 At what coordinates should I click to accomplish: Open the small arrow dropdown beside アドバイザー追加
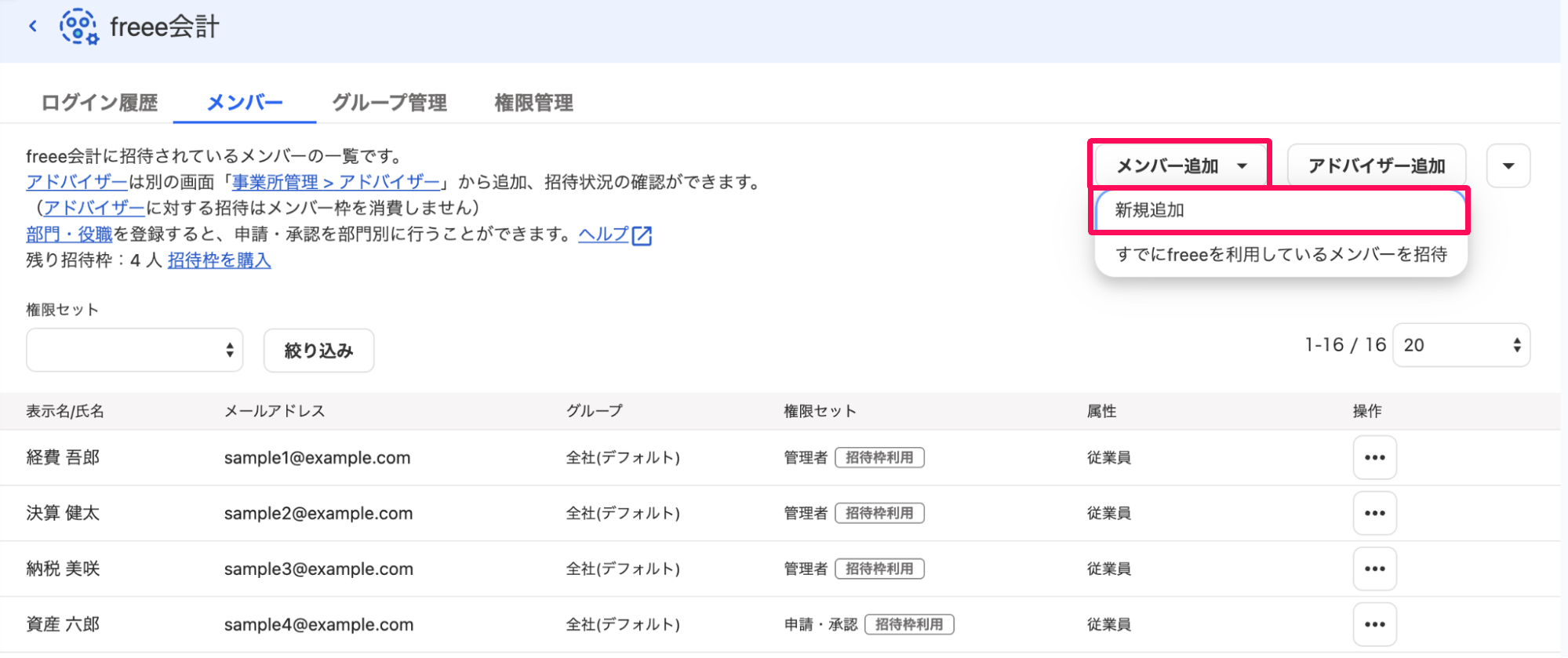1508,165
